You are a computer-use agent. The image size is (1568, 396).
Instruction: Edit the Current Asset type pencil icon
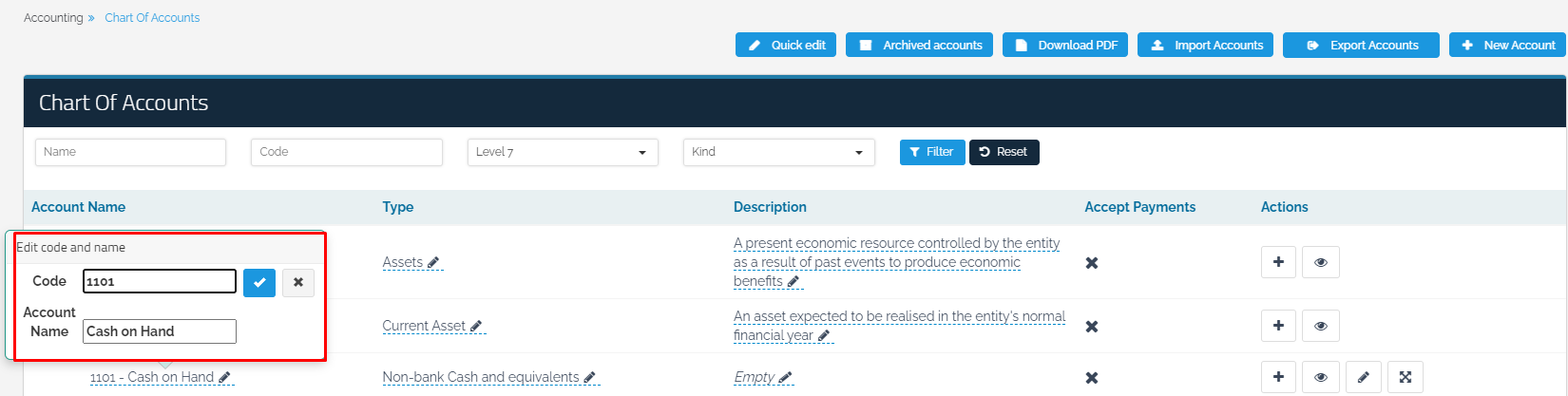pos(477,326)
